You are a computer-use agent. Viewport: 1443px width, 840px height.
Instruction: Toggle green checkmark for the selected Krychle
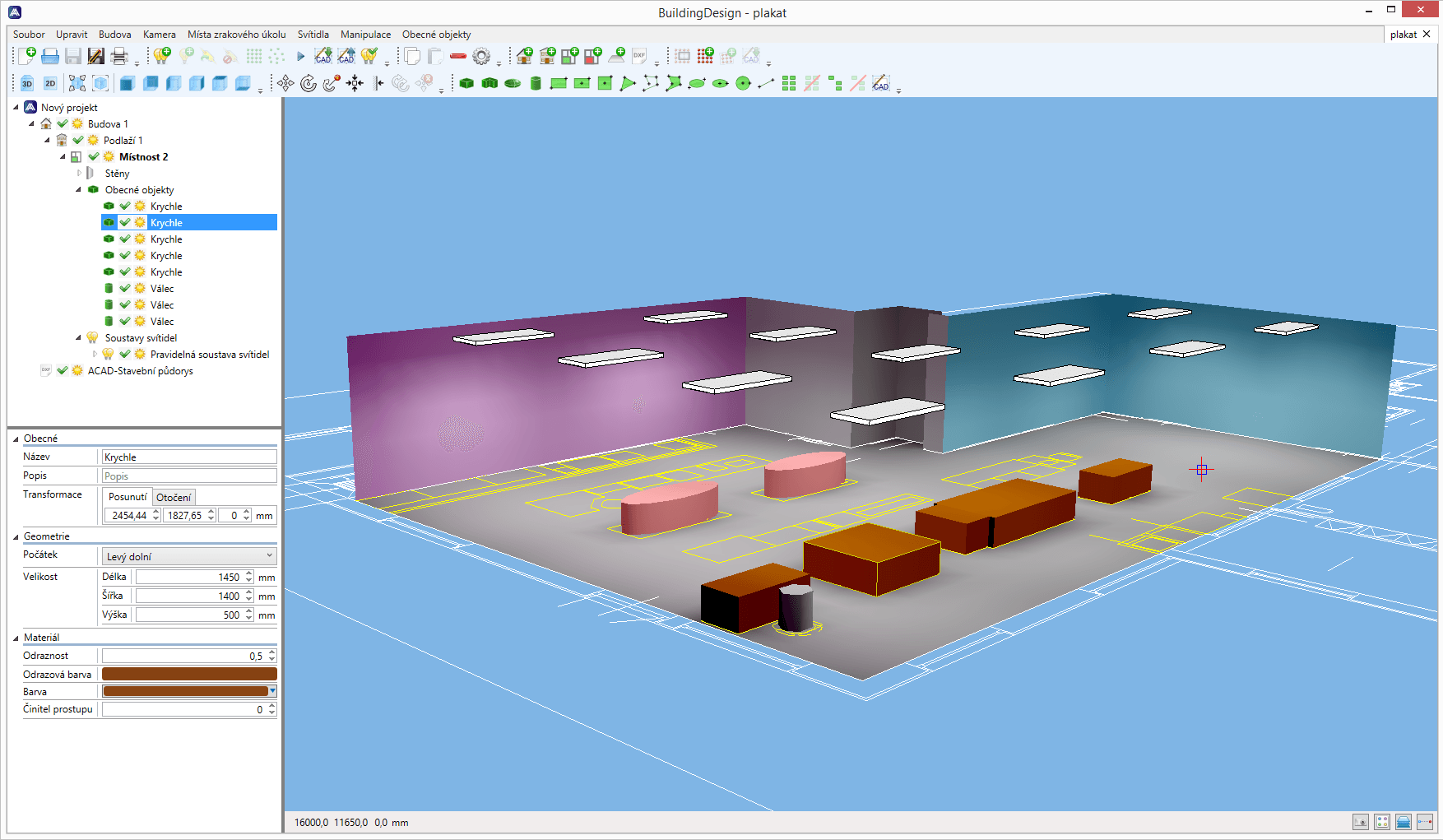point(125,223)
